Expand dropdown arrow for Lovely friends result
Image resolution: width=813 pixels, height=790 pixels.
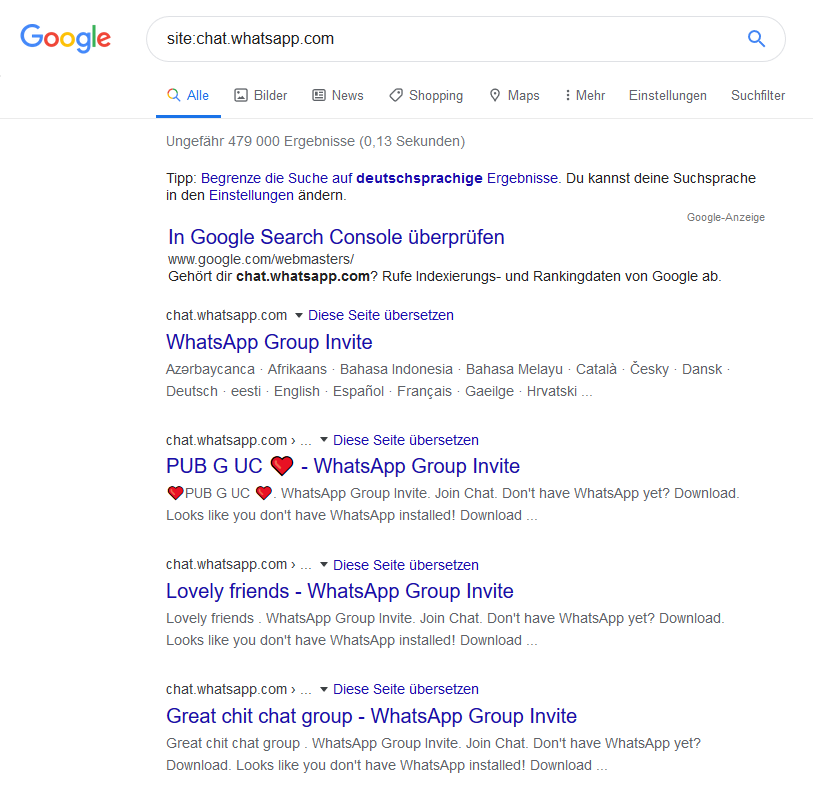324,564
